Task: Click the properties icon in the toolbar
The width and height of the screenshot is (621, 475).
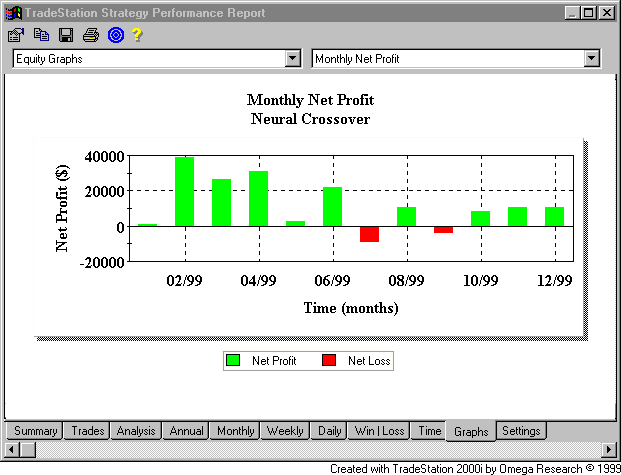Action: 15,35
